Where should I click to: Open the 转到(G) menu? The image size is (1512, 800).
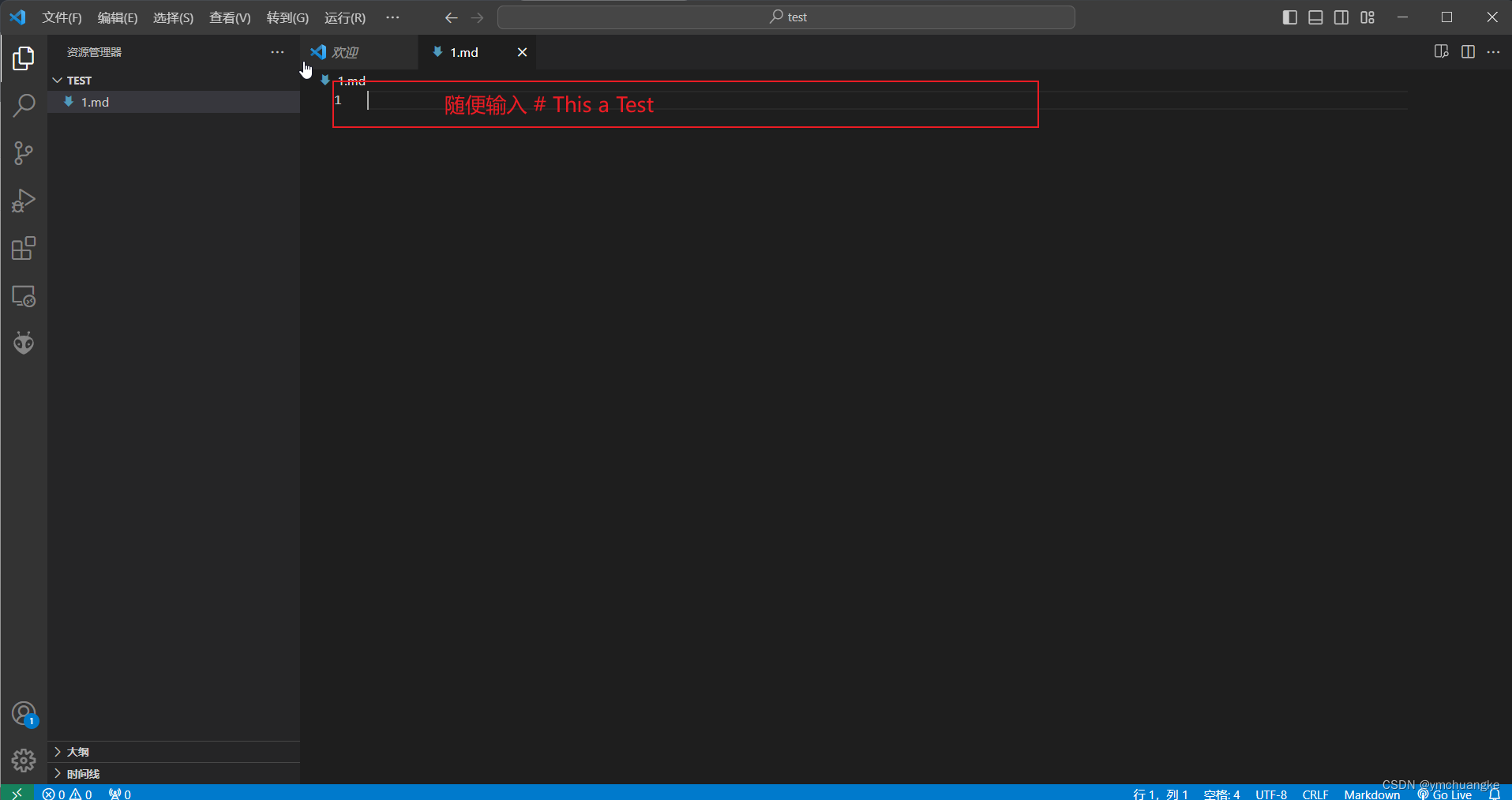[287, 17]
